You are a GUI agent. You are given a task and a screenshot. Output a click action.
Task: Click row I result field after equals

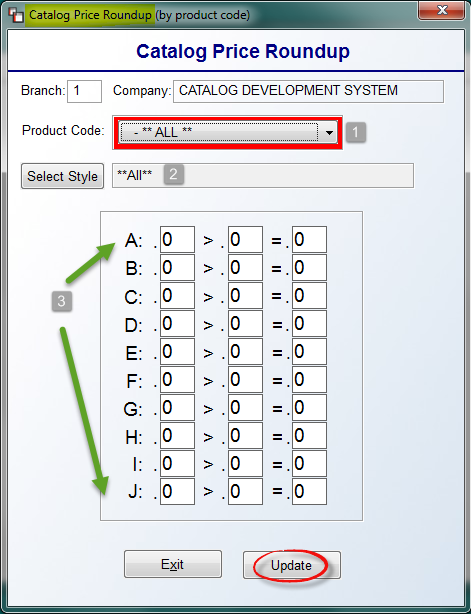(x=309, y=464)
